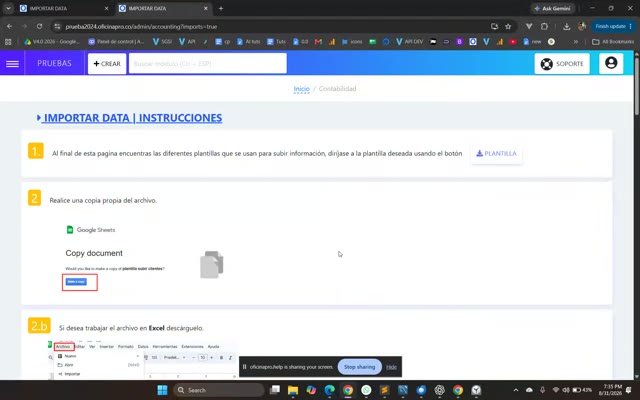Screen dimensions: 640x400
Task: Open the tab search dropdown chevron
Action: pos(8,8)
